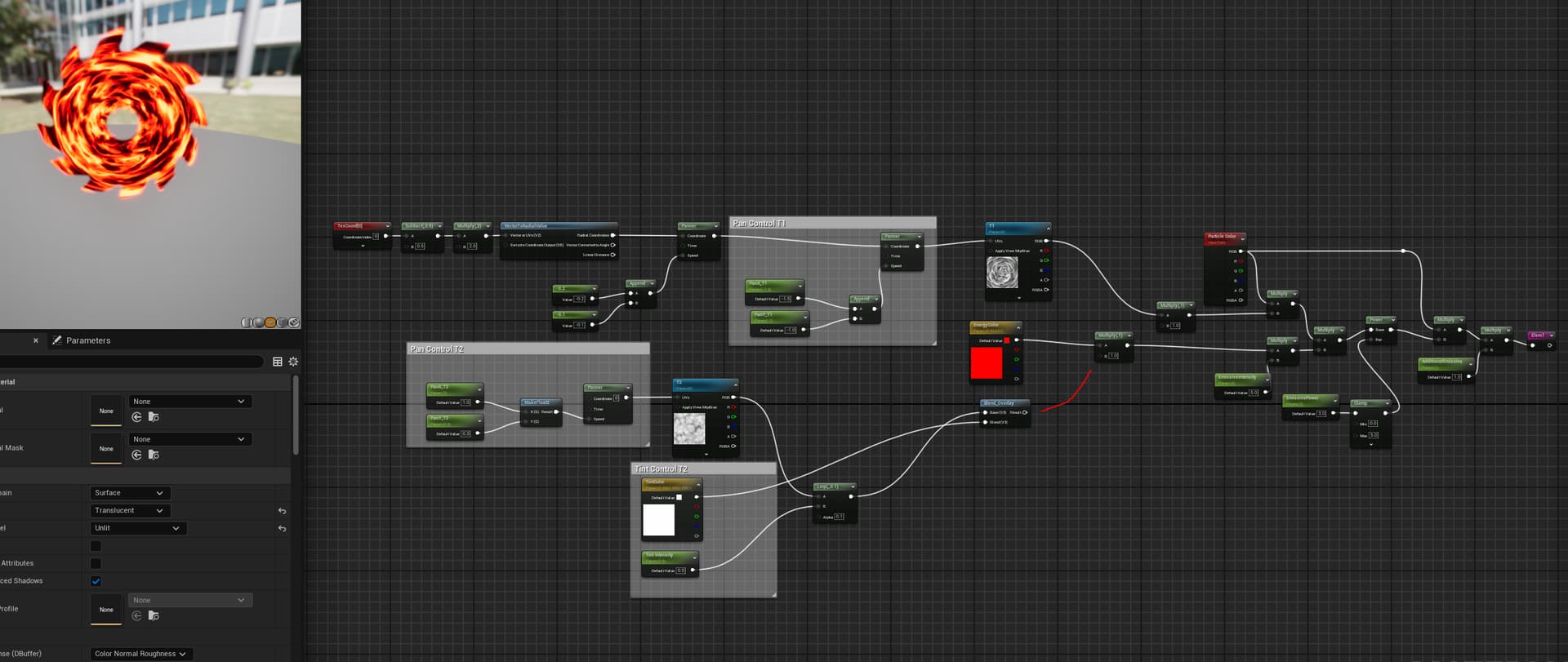Viewport: 1568px width, 662px height.
Task: Reset the Translucent blend mode to default
Action: point(282,511)
